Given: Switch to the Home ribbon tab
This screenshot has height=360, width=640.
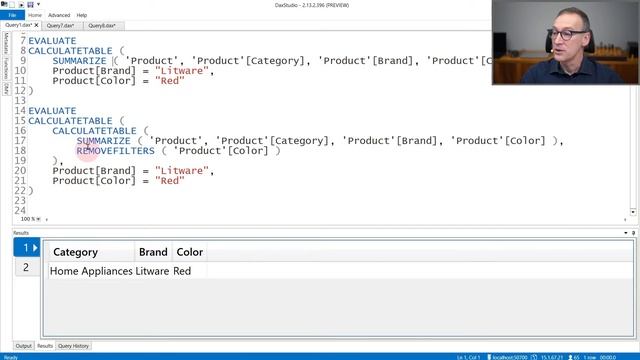Looking at the screenshot, I should pyautogui.click(x=35, y=15).
